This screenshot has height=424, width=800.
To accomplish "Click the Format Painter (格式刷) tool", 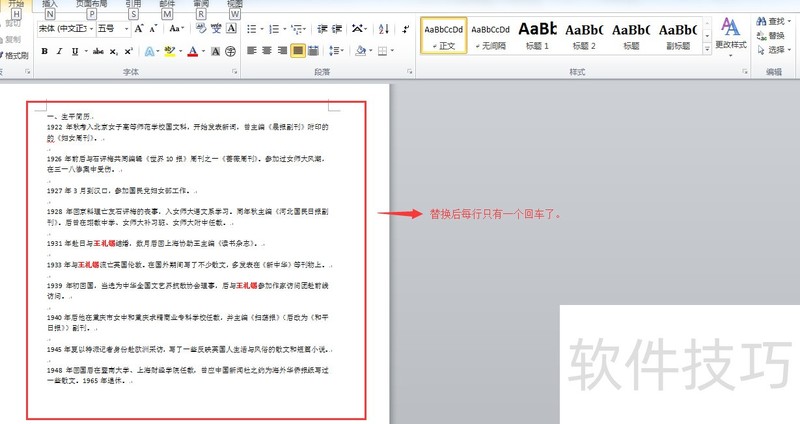I will (16, 56).
